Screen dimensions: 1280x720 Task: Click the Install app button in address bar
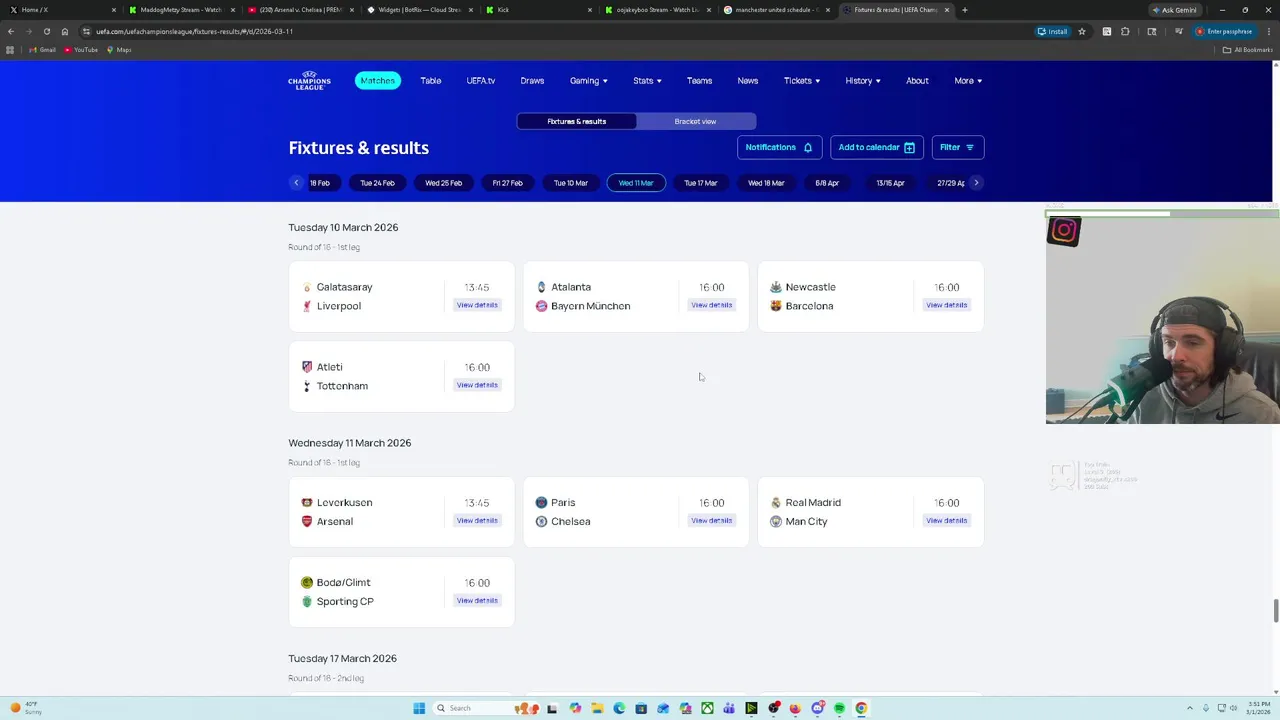coord(1052,31)
